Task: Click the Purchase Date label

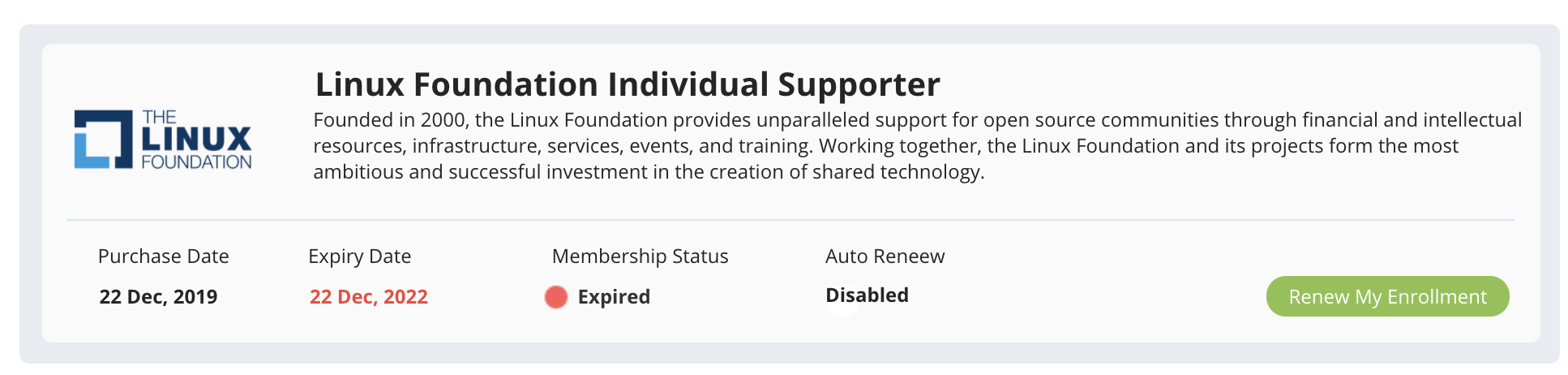Action: pos(163,256)
